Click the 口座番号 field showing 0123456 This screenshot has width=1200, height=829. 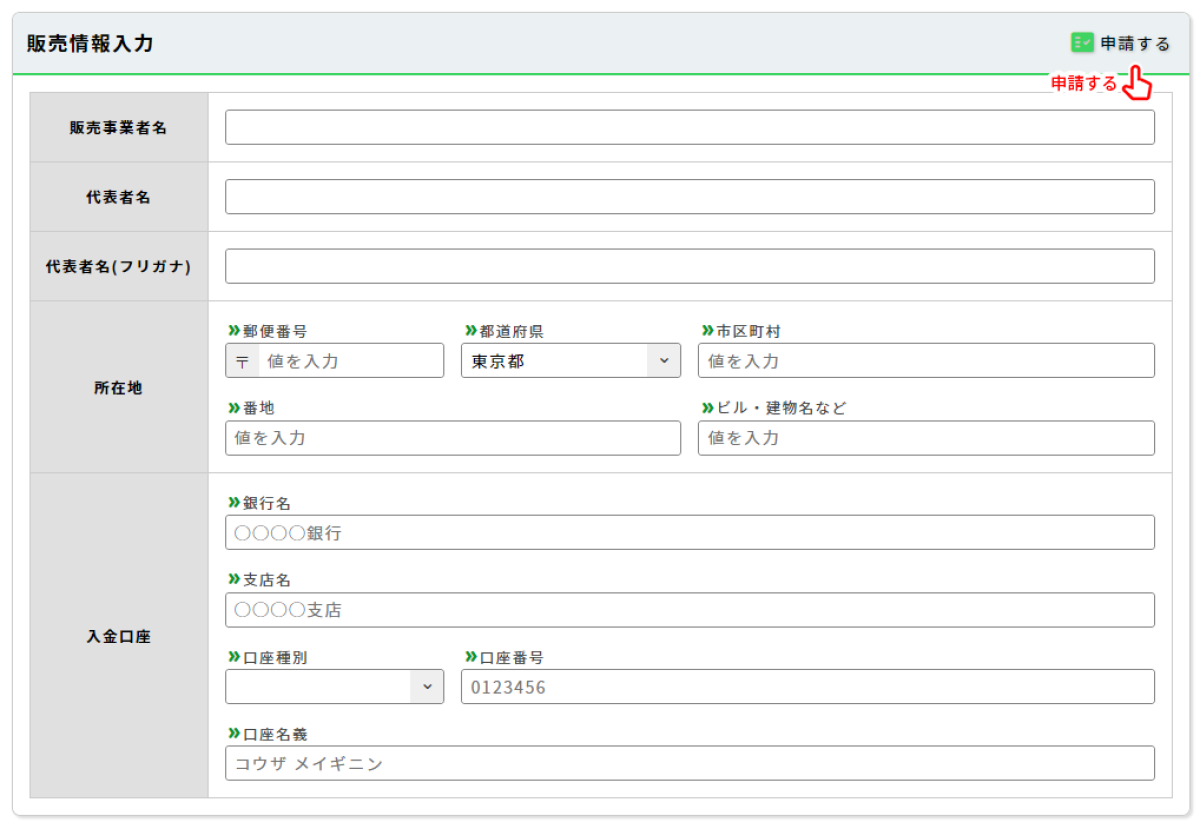click(807, 687)
